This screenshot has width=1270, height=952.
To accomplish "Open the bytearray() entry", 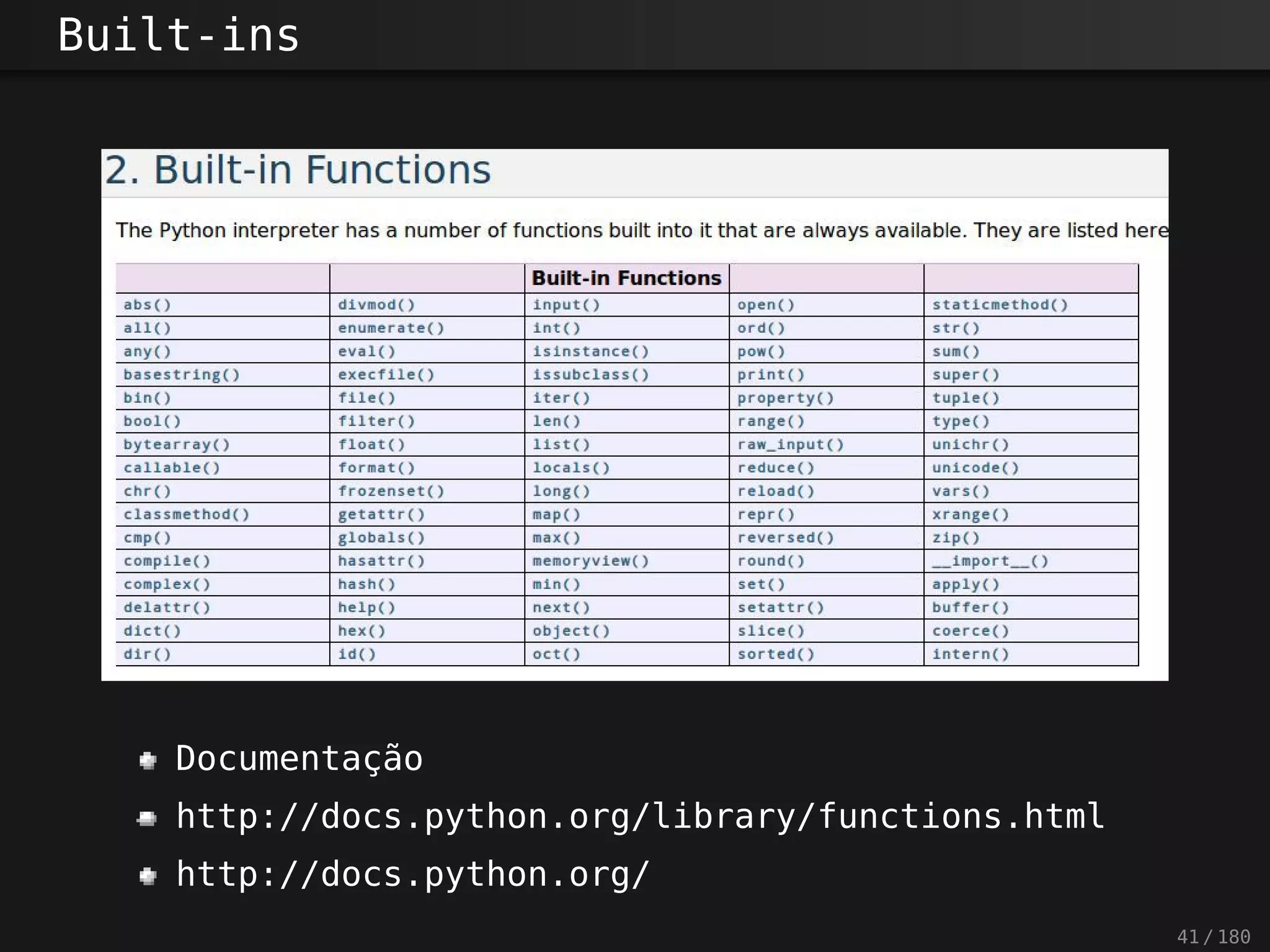I will click(176, 444).
